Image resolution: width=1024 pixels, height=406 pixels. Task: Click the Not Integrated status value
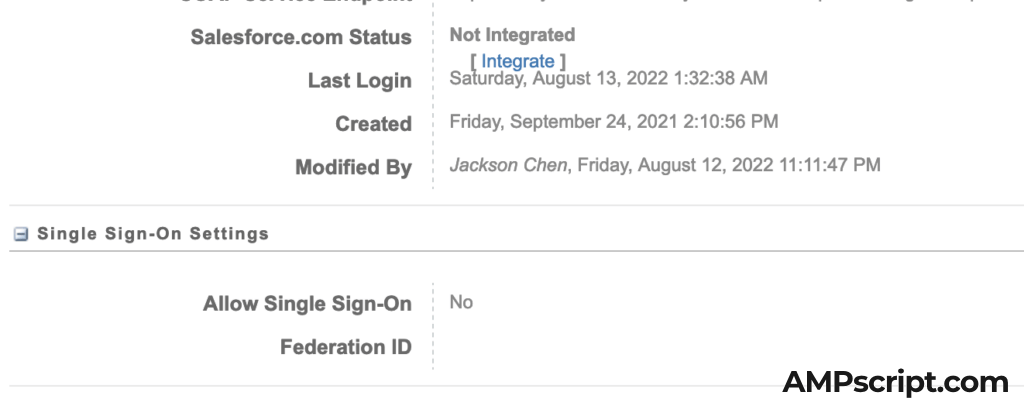click(x=512, y=36)
